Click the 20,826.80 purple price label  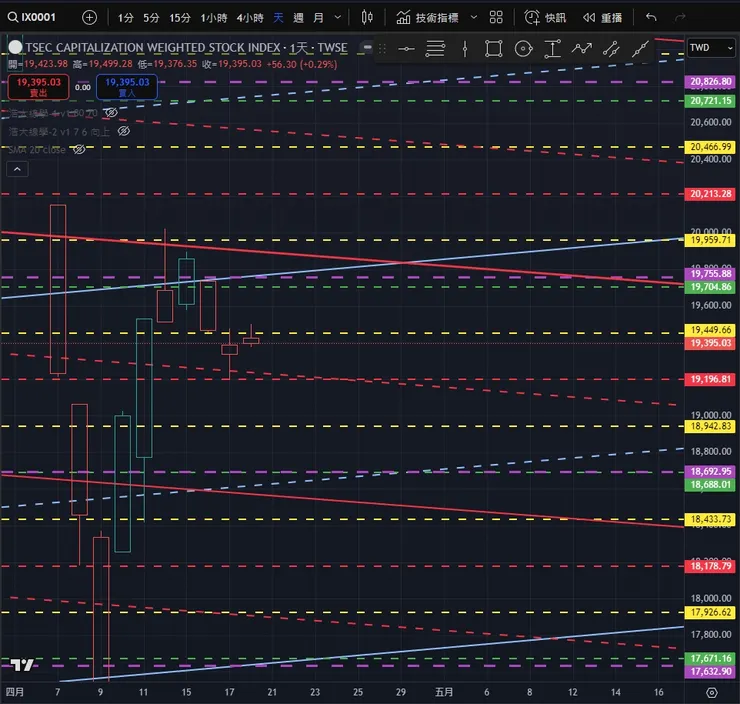coord(710,82)
